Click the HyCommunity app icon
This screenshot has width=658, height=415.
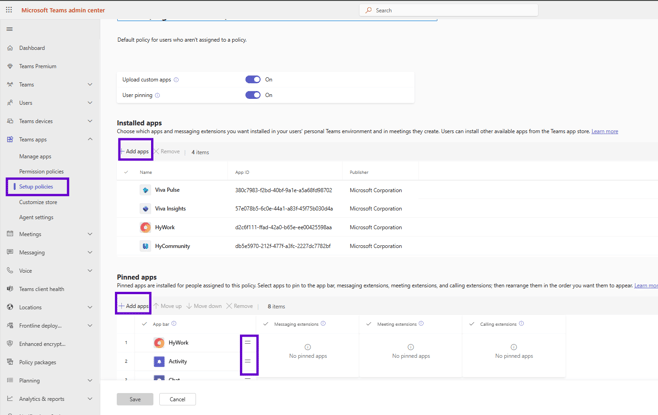click(145, 246)
